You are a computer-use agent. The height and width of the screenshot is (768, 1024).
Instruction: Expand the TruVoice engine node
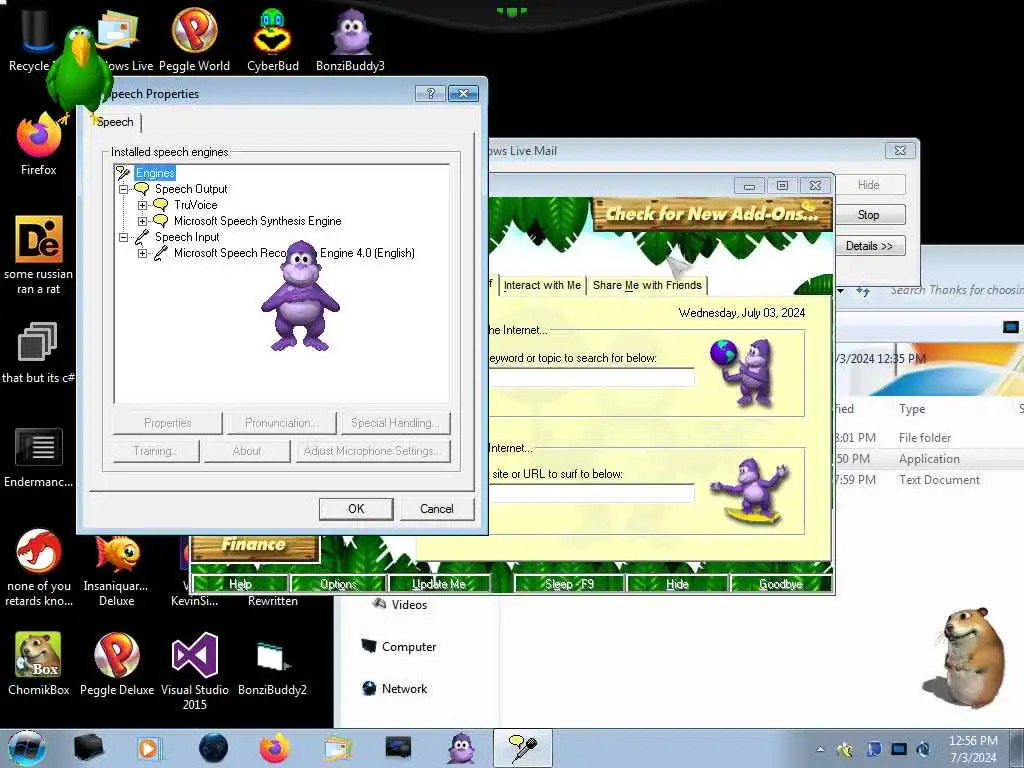pos(142,205)
